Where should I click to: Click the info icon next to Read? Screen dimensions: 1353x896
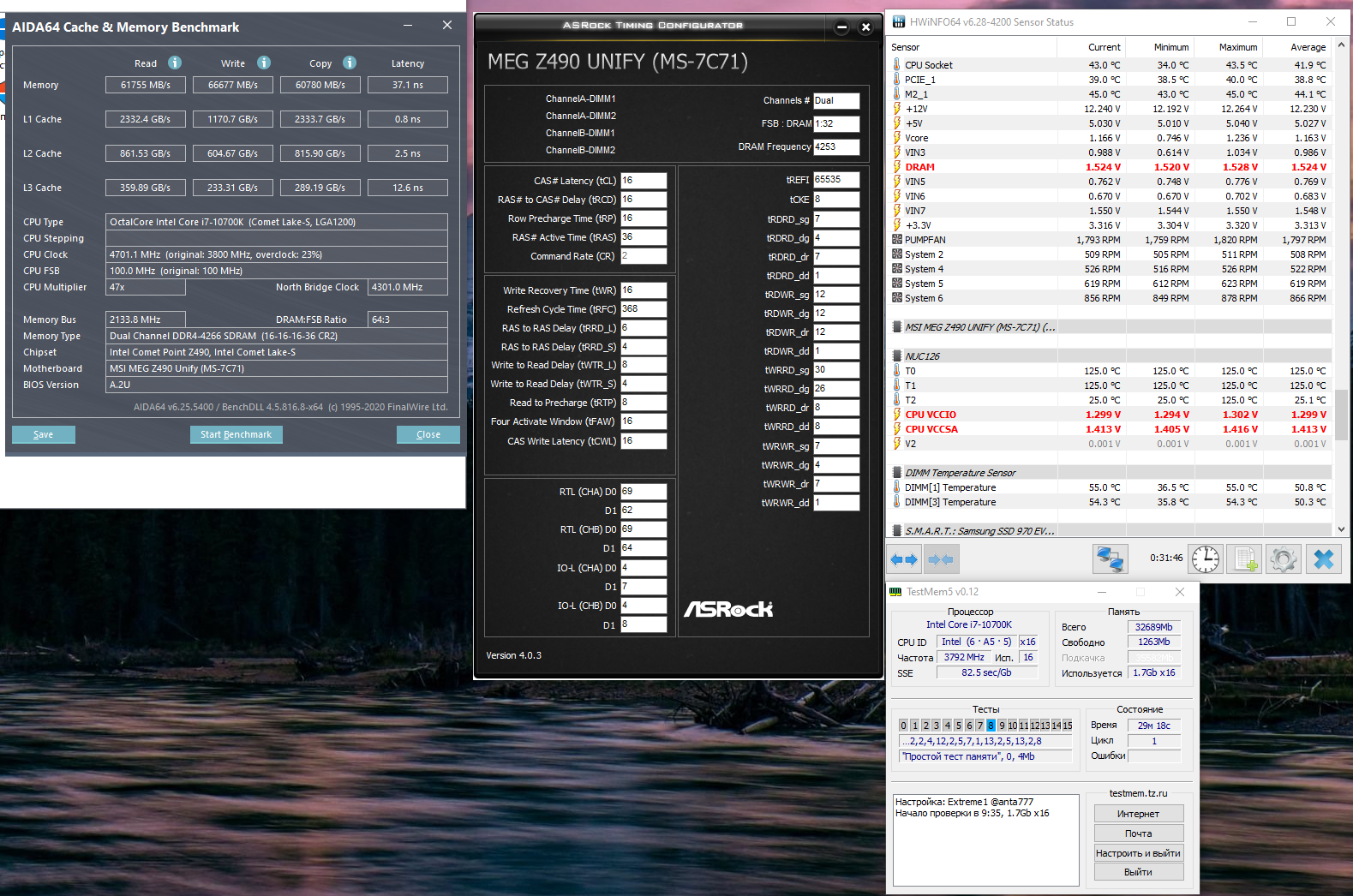[175, 63]
